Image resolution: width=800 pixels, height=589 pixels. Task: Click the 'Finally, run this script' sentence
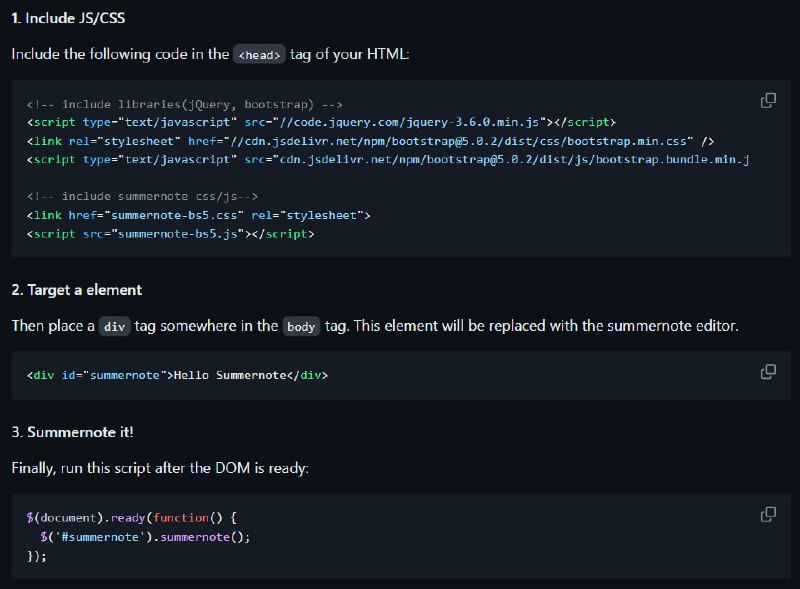coord(160,468)
